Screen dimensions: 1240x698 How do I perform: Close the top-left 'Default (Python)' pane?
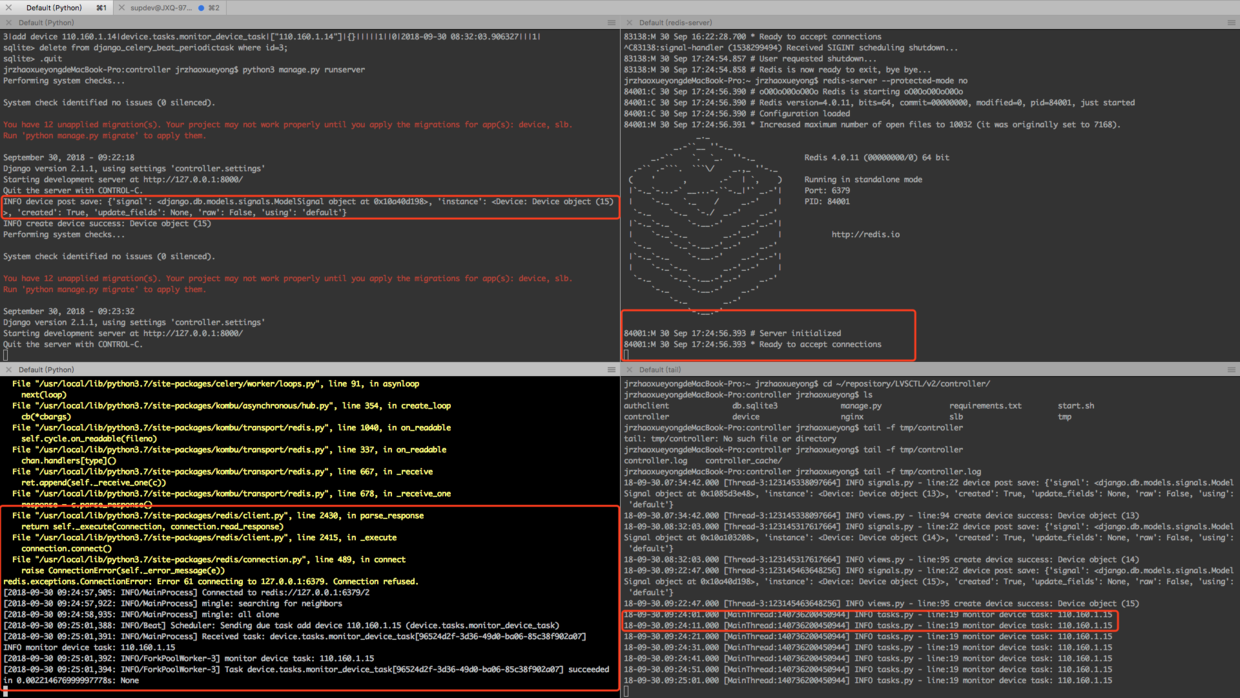8,22
